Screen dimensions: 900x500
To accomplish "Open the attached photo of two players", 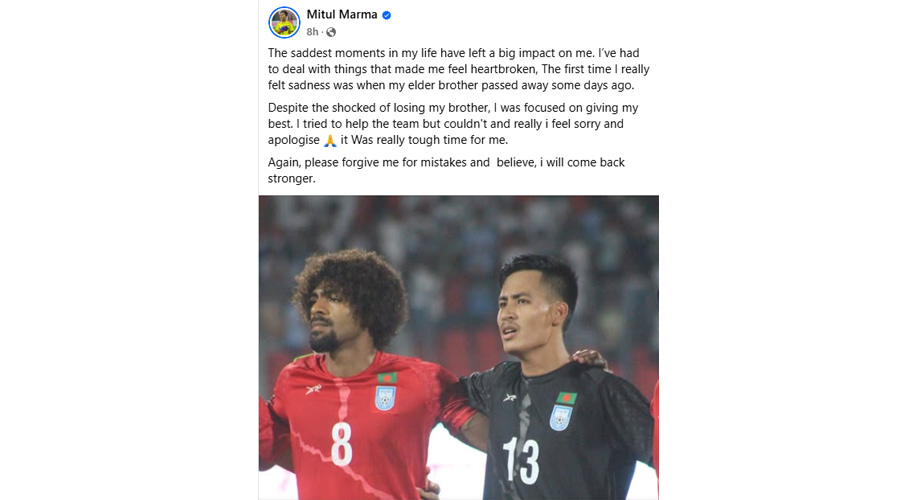I will [459, 347].
